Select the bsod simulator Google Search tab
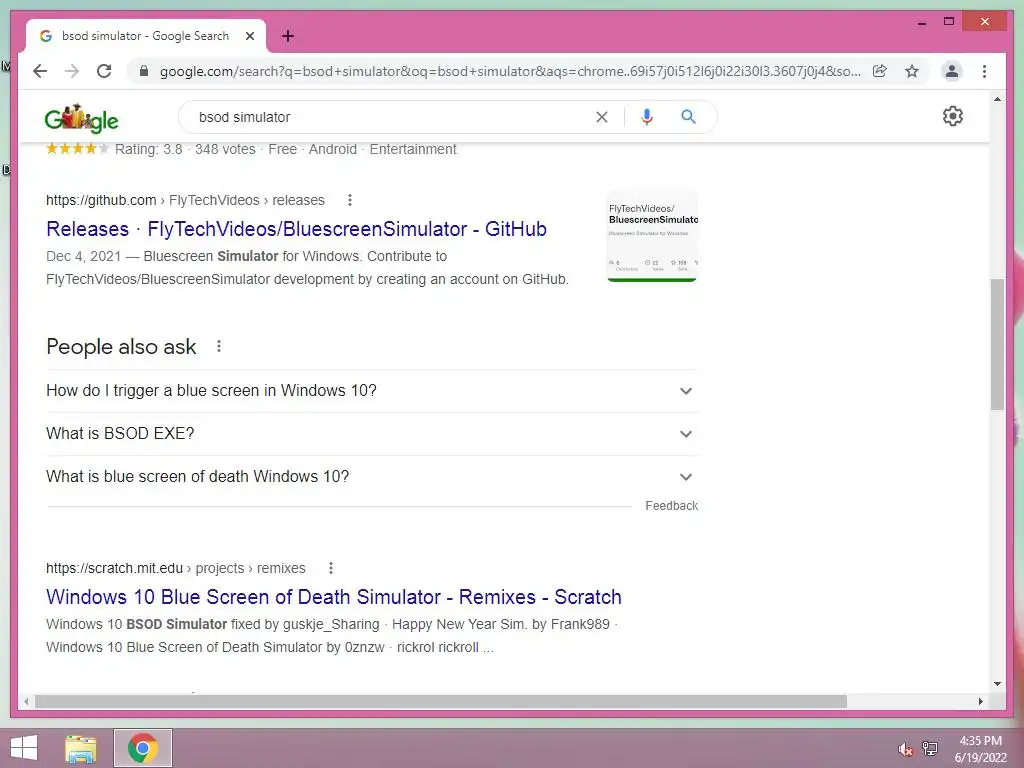Screen dimensions: 1024x768 pos(146,36)
